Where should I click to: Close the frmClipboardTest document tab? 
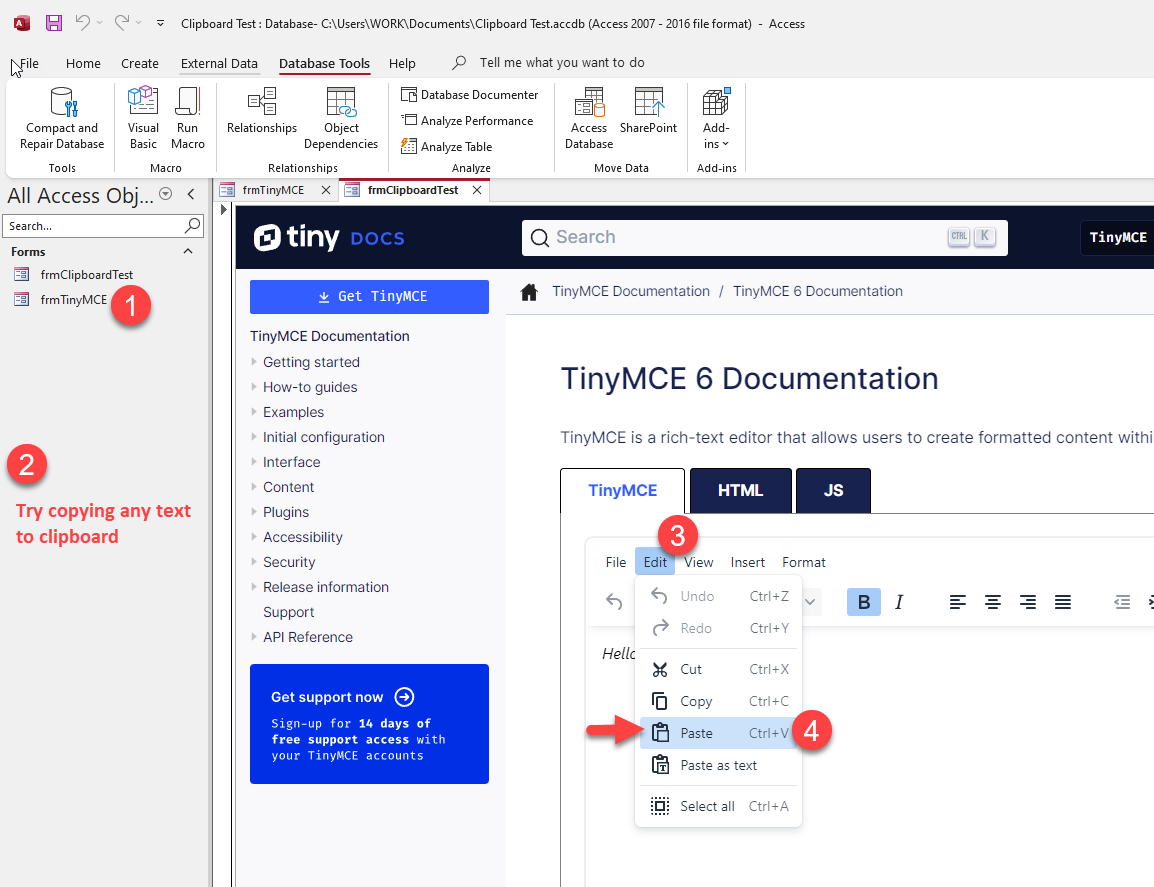coord(477,190)
